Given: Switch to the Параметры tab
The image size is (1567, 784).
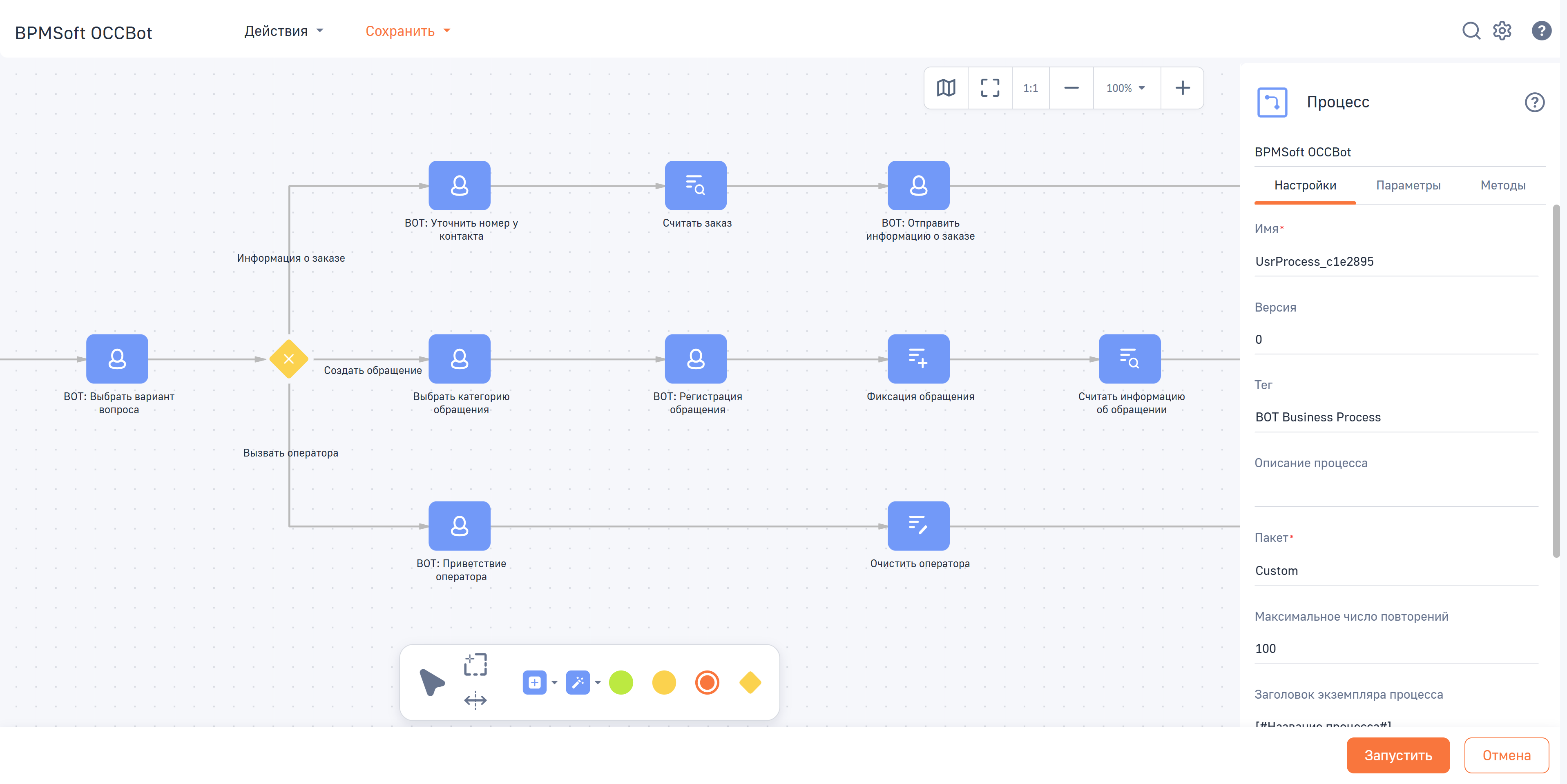Looking at the screenshot, I should point(1408,185).
